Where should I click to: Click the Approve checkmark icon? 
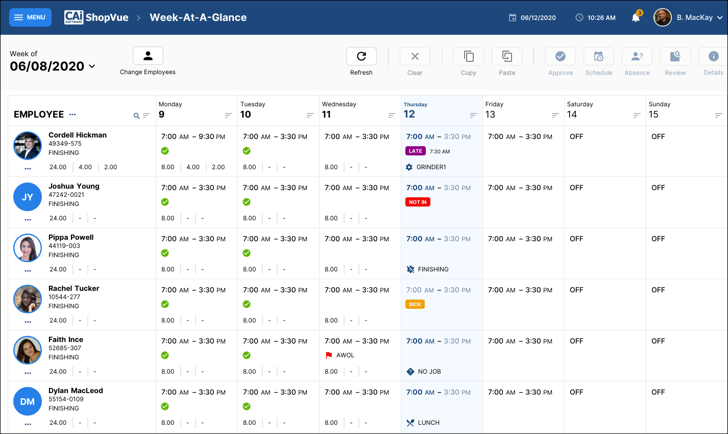[560, 57]
